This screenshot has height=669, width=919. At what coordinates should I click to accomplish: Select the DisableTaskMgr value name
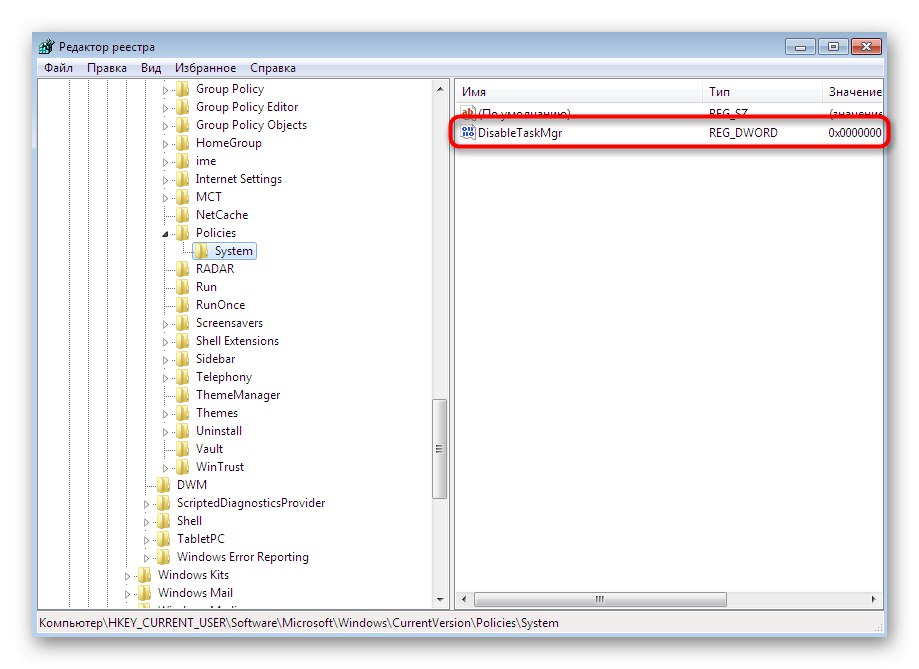tap(520, 133)
